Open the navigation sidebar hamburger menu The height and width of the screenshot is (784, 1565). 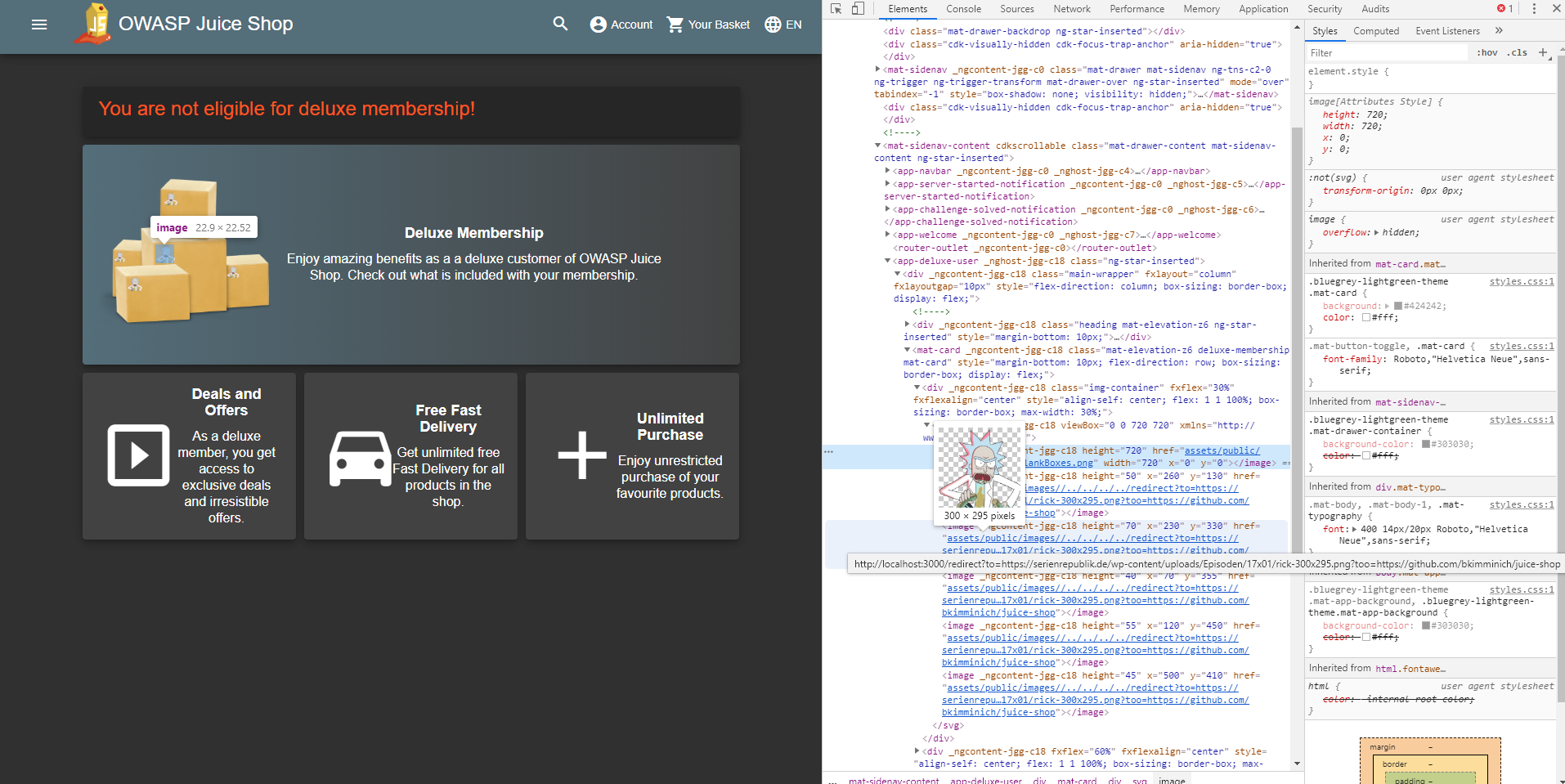coord(38,25)
